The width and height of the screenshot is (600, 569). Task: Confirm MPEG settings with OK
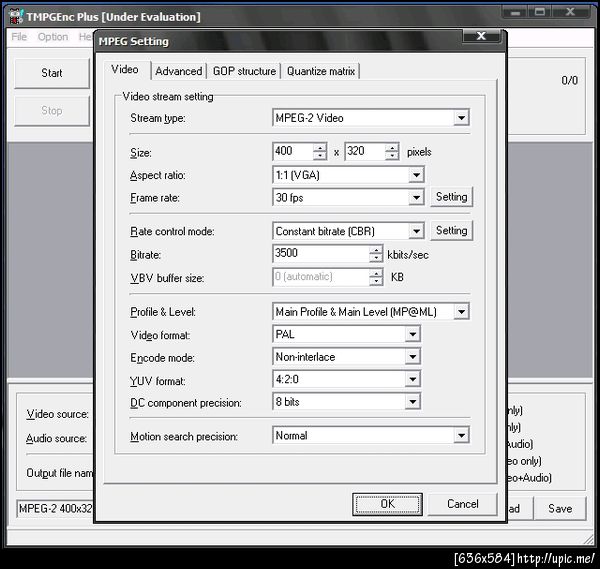coord(387,504)
